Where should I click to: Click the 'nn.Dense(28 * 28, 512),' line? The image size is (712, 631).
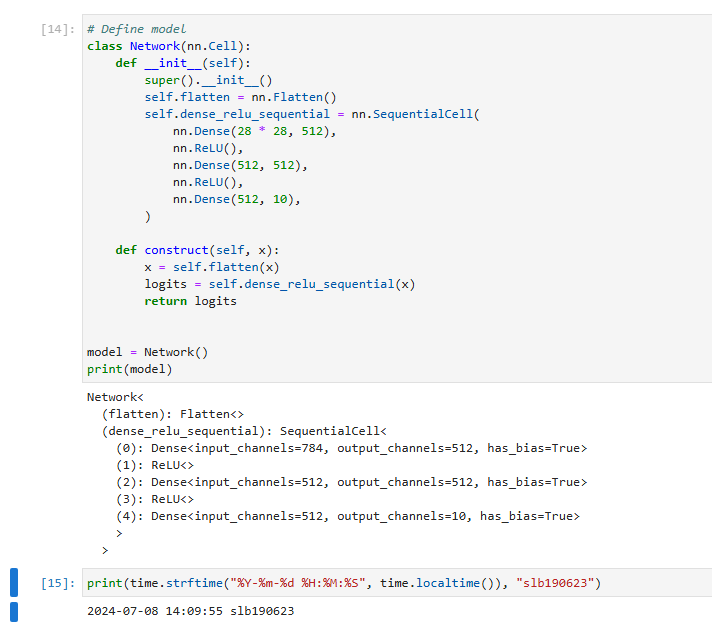[254, 131]
